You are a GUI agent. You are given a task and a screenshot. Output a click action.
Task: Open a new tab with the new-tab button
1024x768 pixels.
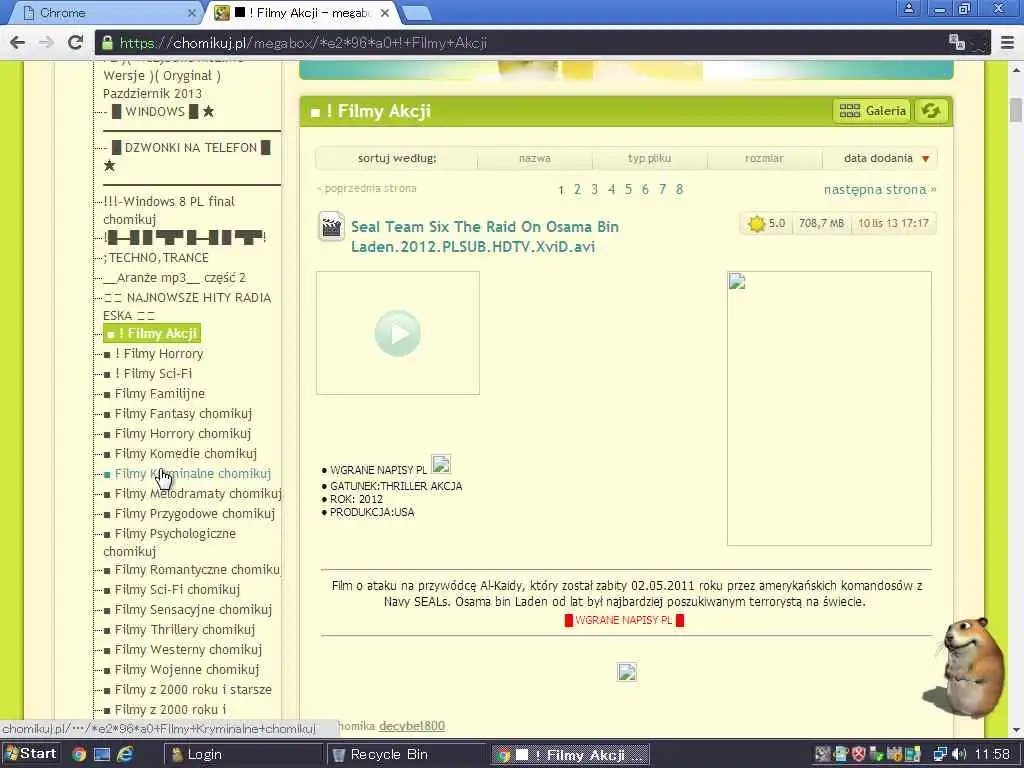415,12
